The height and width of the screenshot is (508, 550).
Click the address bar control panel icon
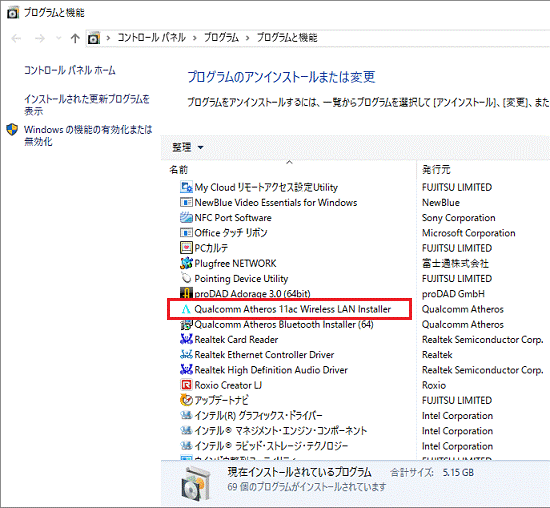[94, 38]
